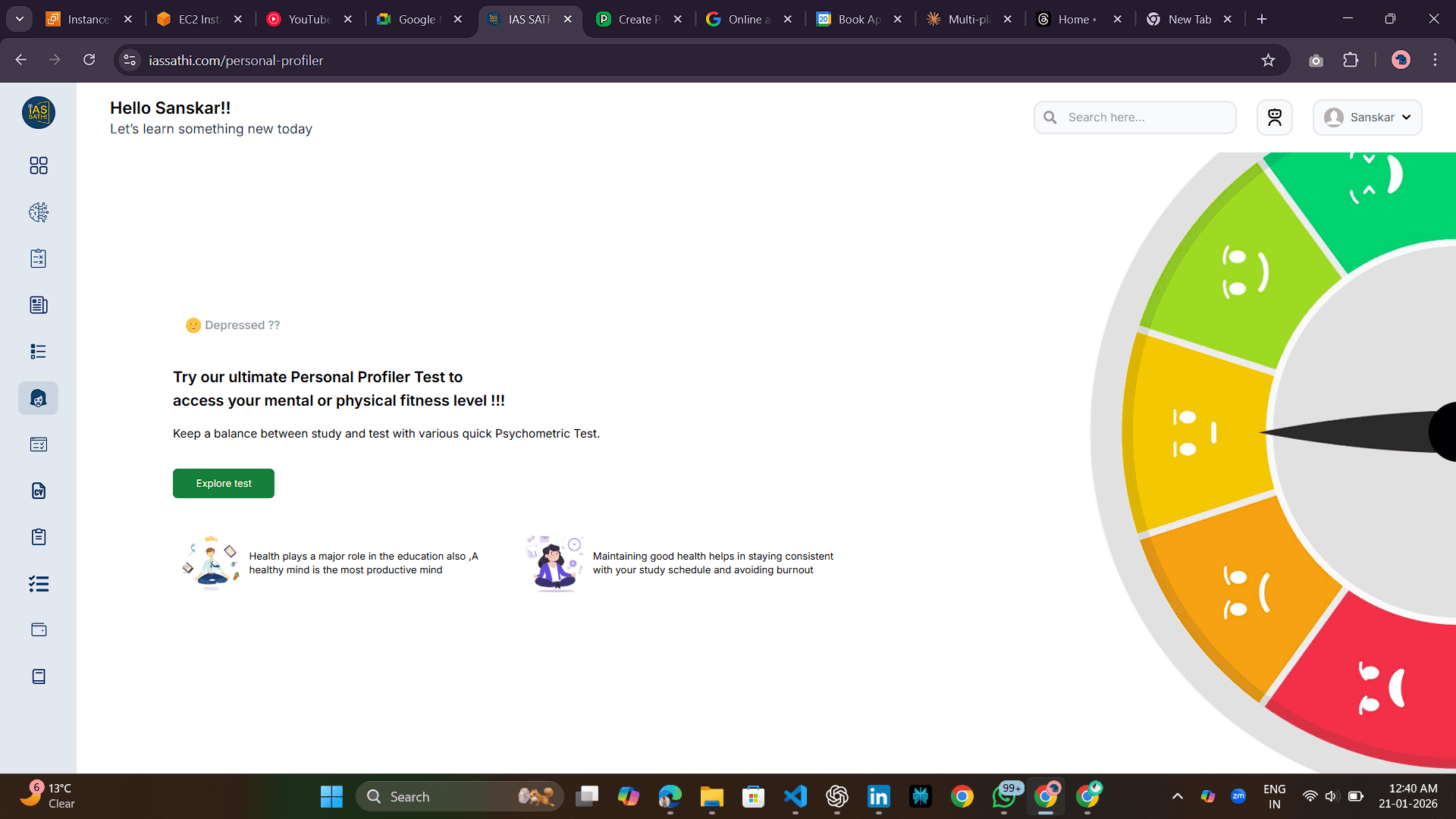
Task: Click the test paper with crosses icon
Action: [39, 259]
